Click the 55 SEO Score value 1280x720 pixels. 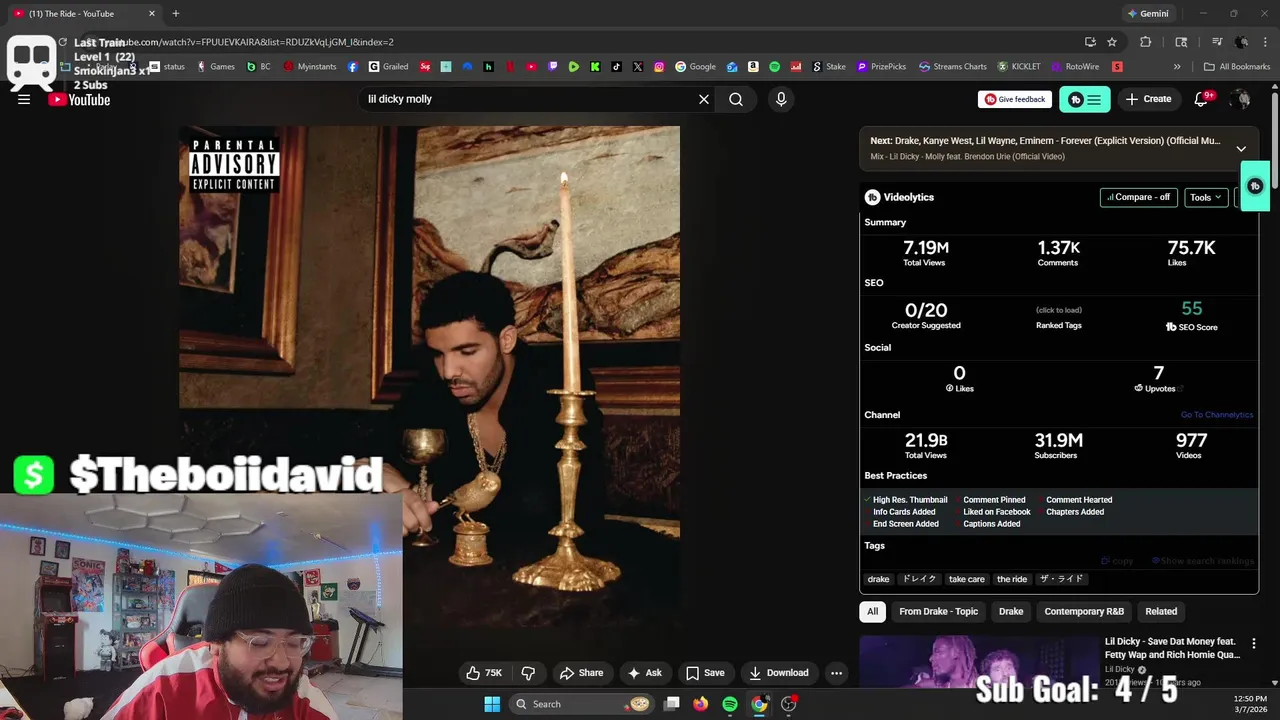tap(1192, 309)
